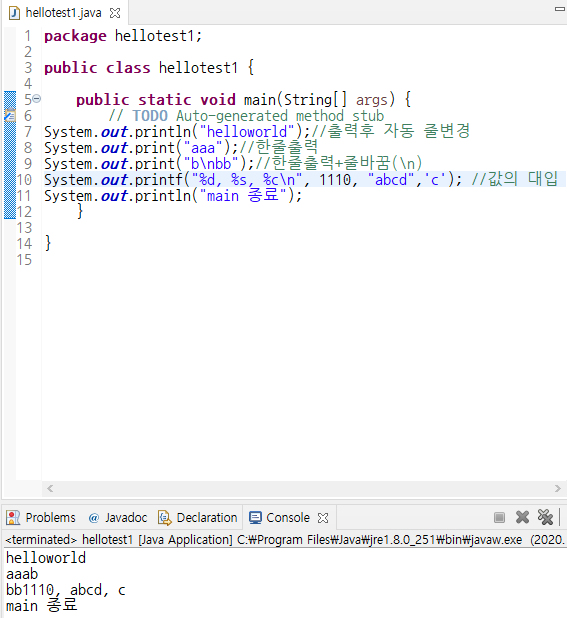This screenshot has height=618, width=567.
Task: Click printf on line 10
Action: tap(159, 180)
